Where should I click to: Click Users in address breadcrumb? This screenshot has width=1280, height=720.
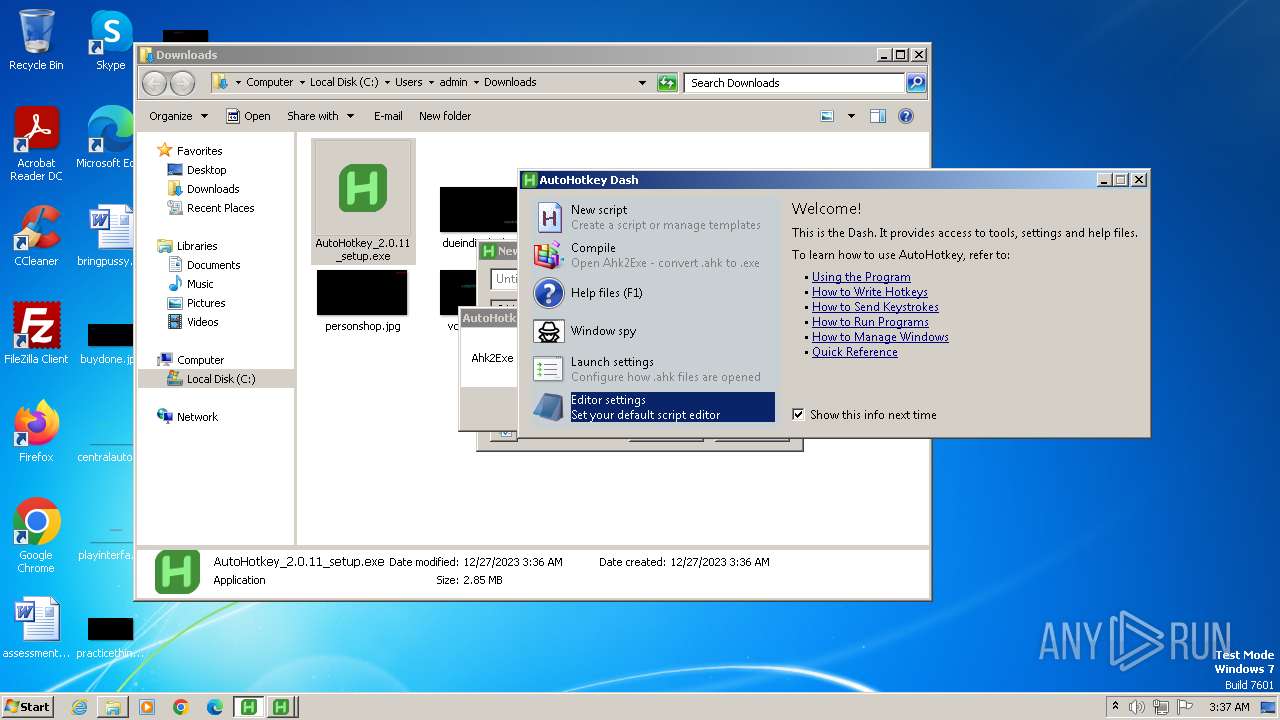(x=408, y=83)
